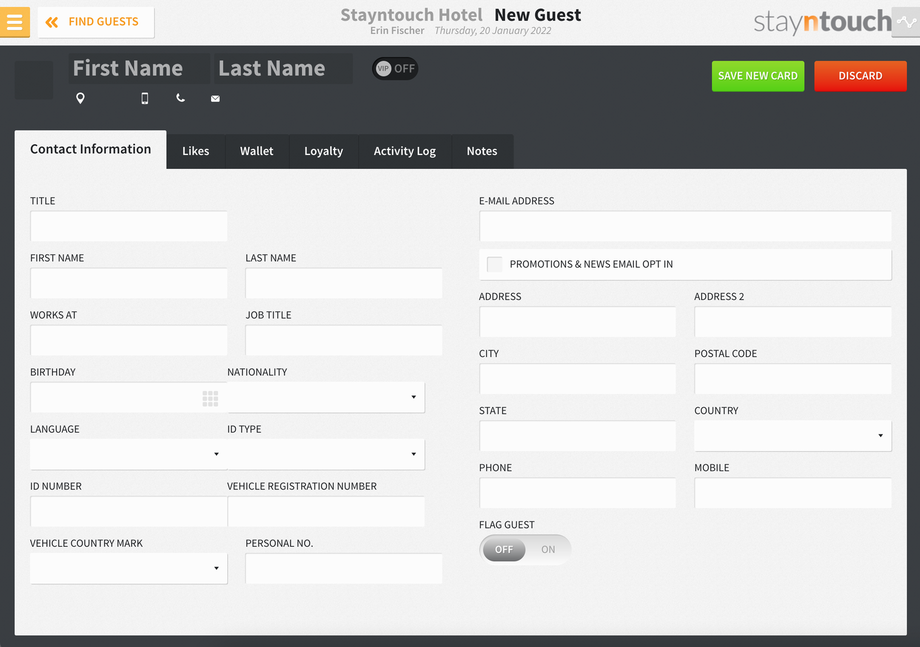The width and height of the screenshot is (920, 647).
Task: Focus the form First Name field
Action: [128, 283]
